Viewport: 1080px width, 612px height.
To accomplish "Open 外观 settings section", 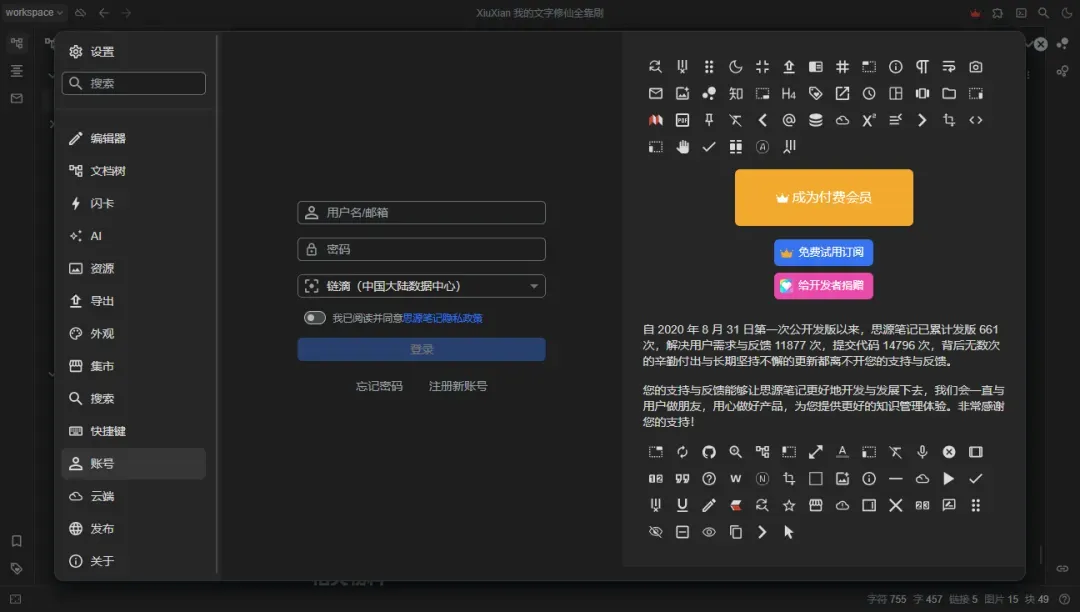I will [134, 333].
